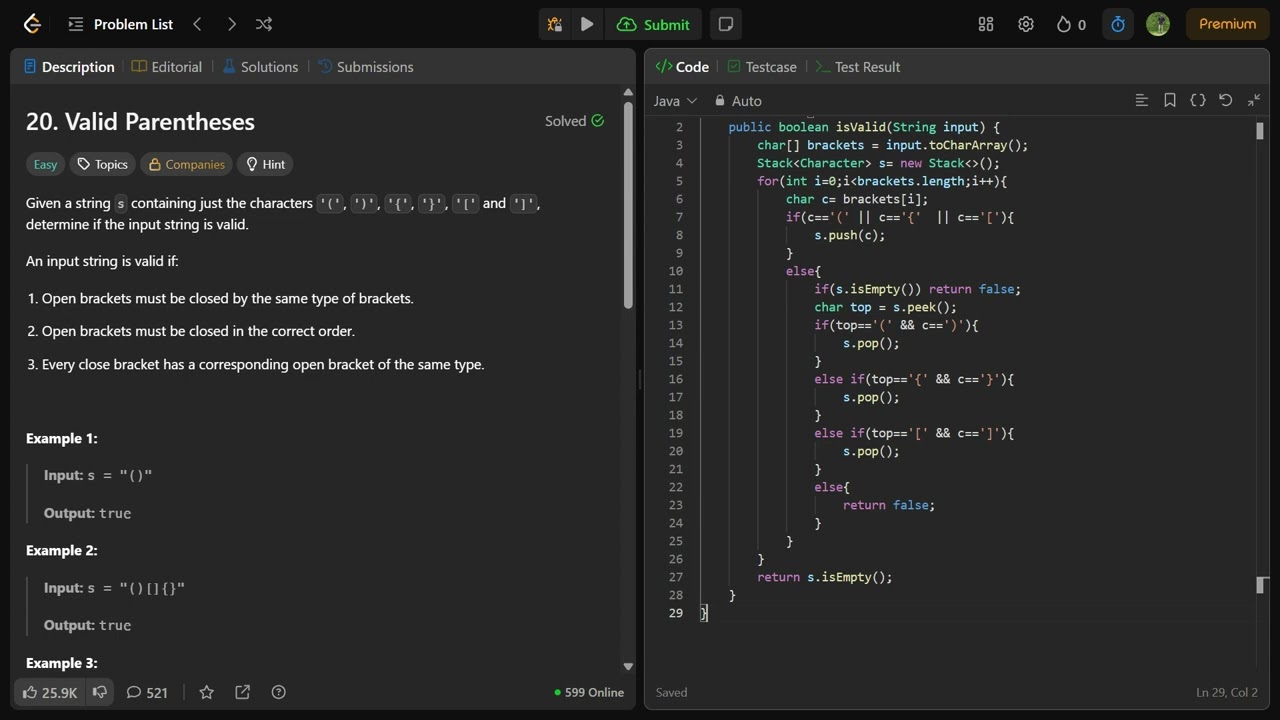Dislike the problem with thumbs down
The width and height of the screenshot is (1280, 720).
(100, 692)
